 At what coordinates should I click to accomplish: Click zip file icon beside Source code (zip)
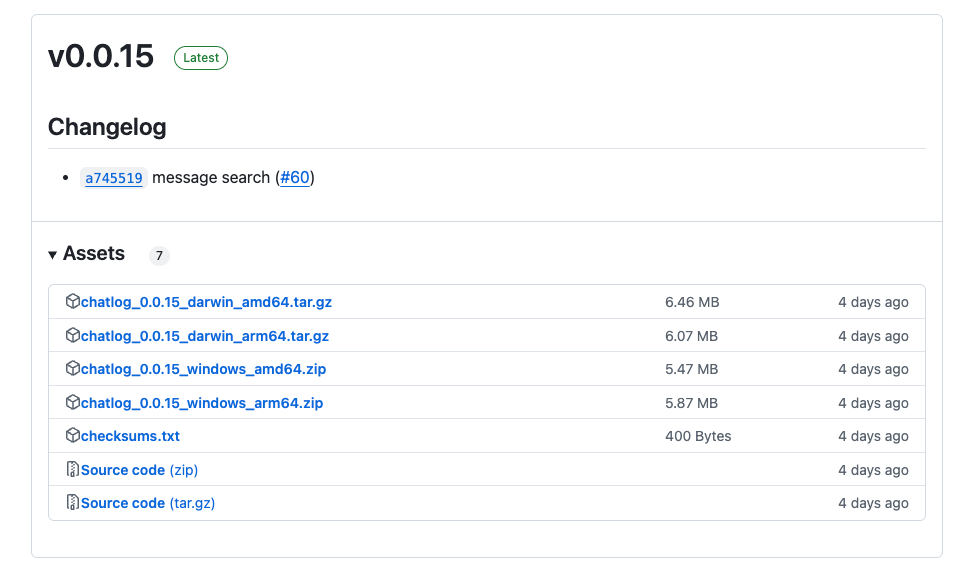[x=72, y=470]
